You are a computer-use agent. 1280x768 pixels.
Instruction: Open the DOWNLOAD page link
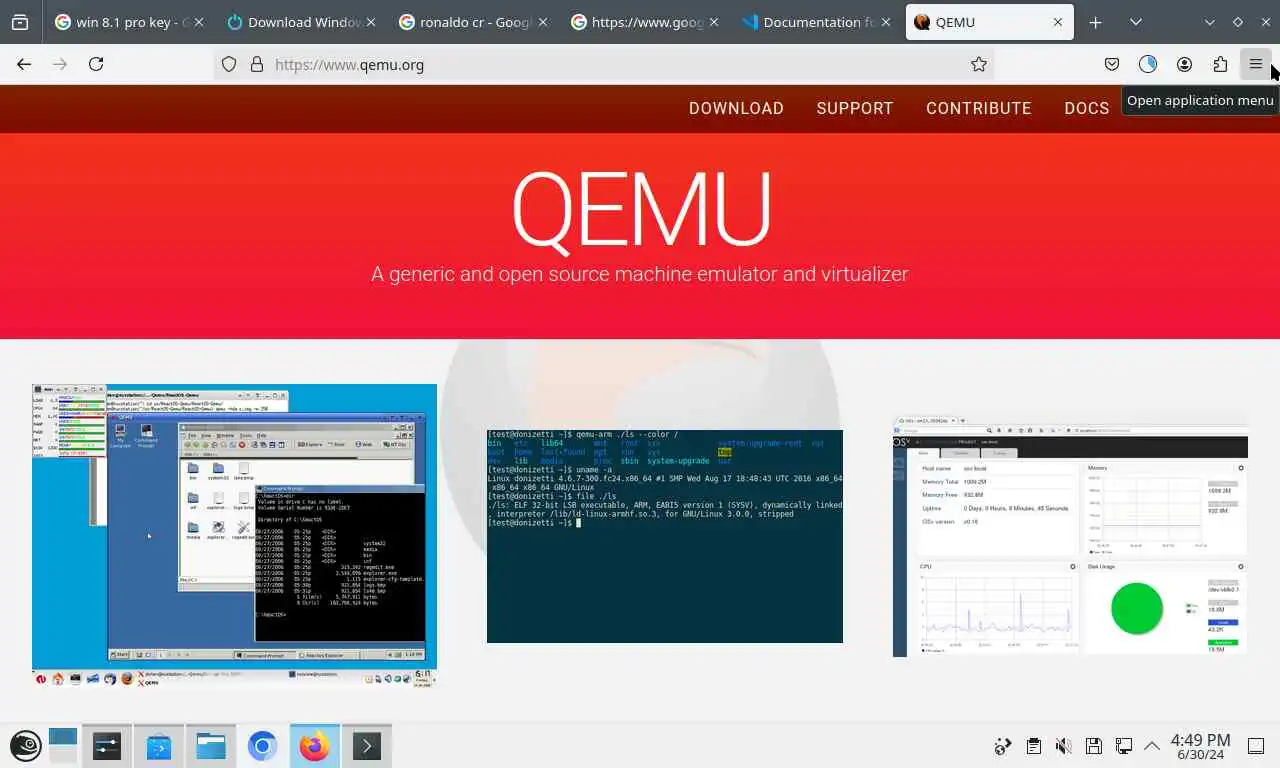tap(736, 108)
